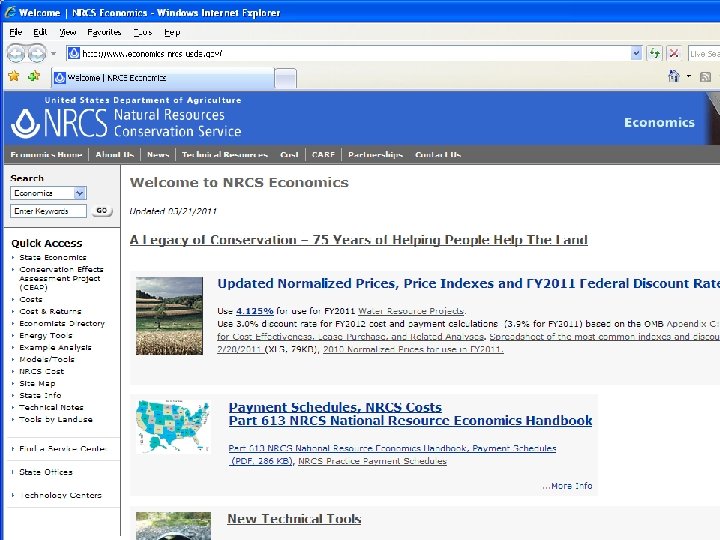
Task: Select the Welcome NRCS Economics tab
Action: pyautogui.click(x=163, y=78)
